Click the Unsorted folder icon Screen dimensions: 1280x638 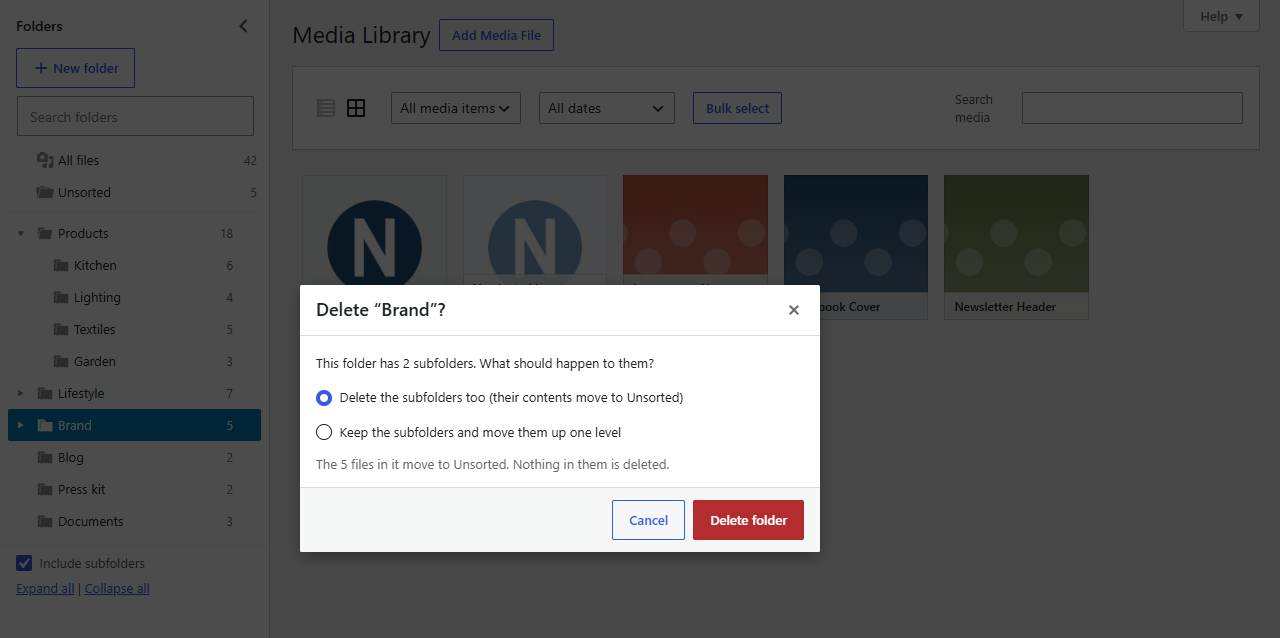click(45, 192)
